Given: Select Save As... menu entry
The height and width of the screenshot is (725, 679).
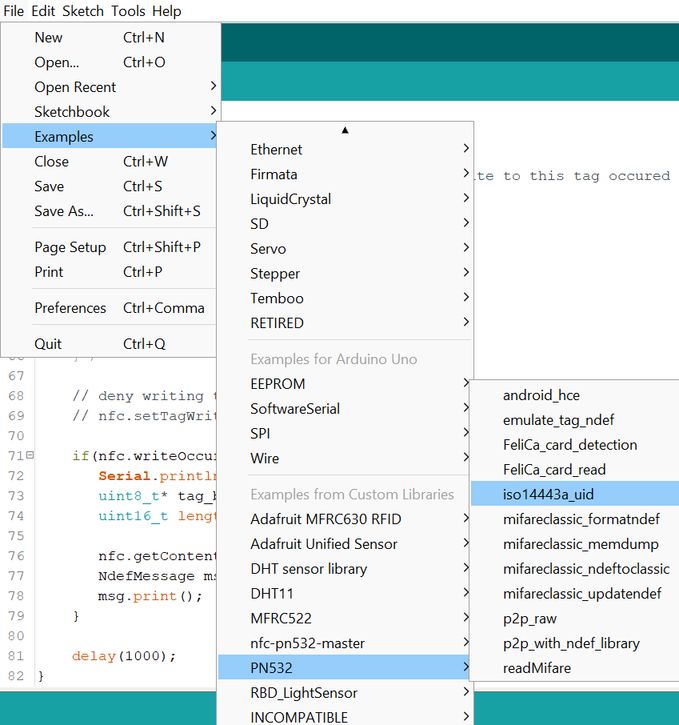Looking at the screenshot, I should point(110,211).
